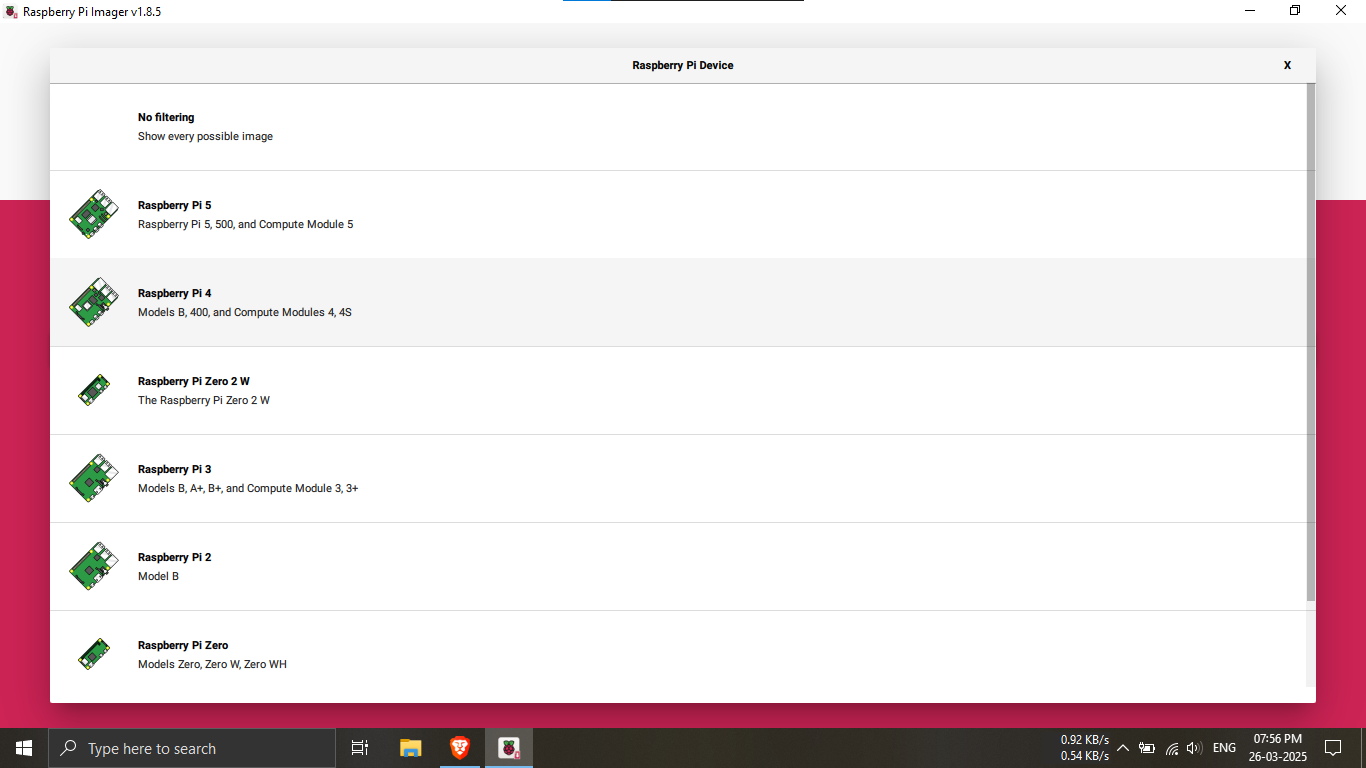
Task: Launch Brave browser from the taskbar
Action: click(x=460, y=748)
